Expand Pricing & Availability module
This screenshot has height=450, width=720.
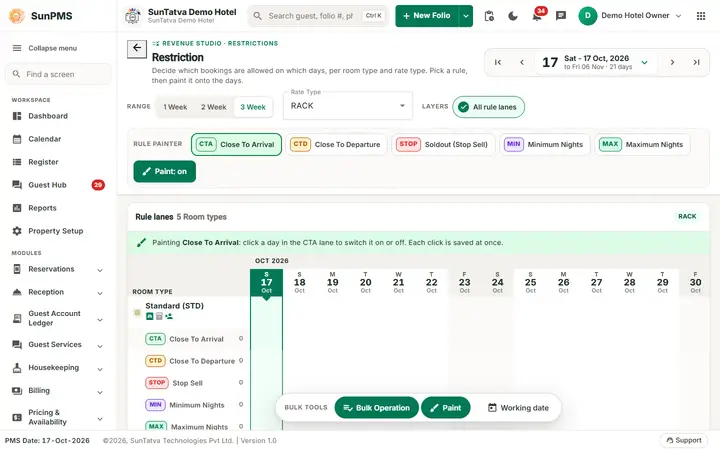[57, 417]
